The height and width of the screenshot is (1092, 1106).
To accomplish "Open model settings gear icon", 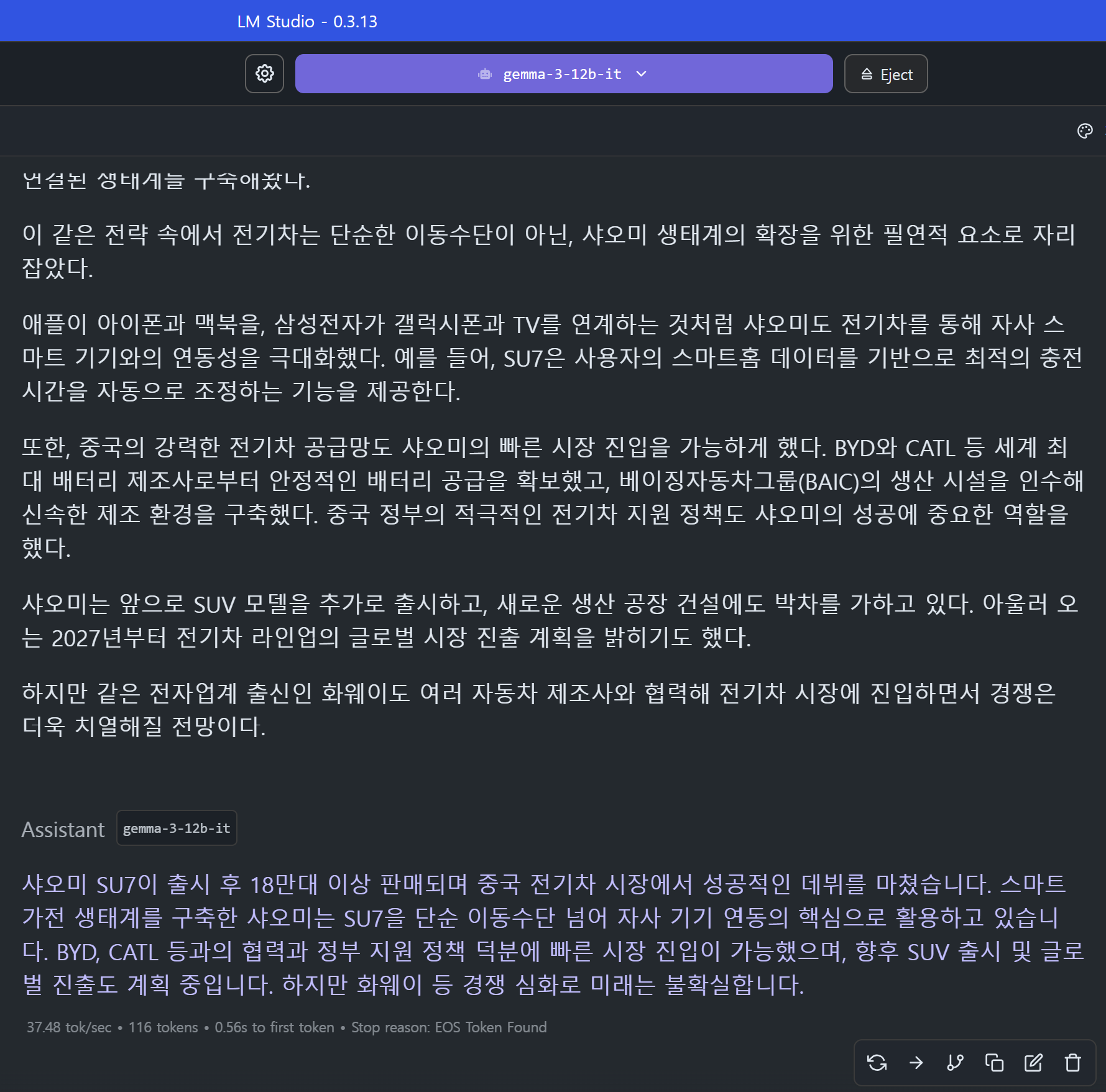I will (x=264, y=74).
